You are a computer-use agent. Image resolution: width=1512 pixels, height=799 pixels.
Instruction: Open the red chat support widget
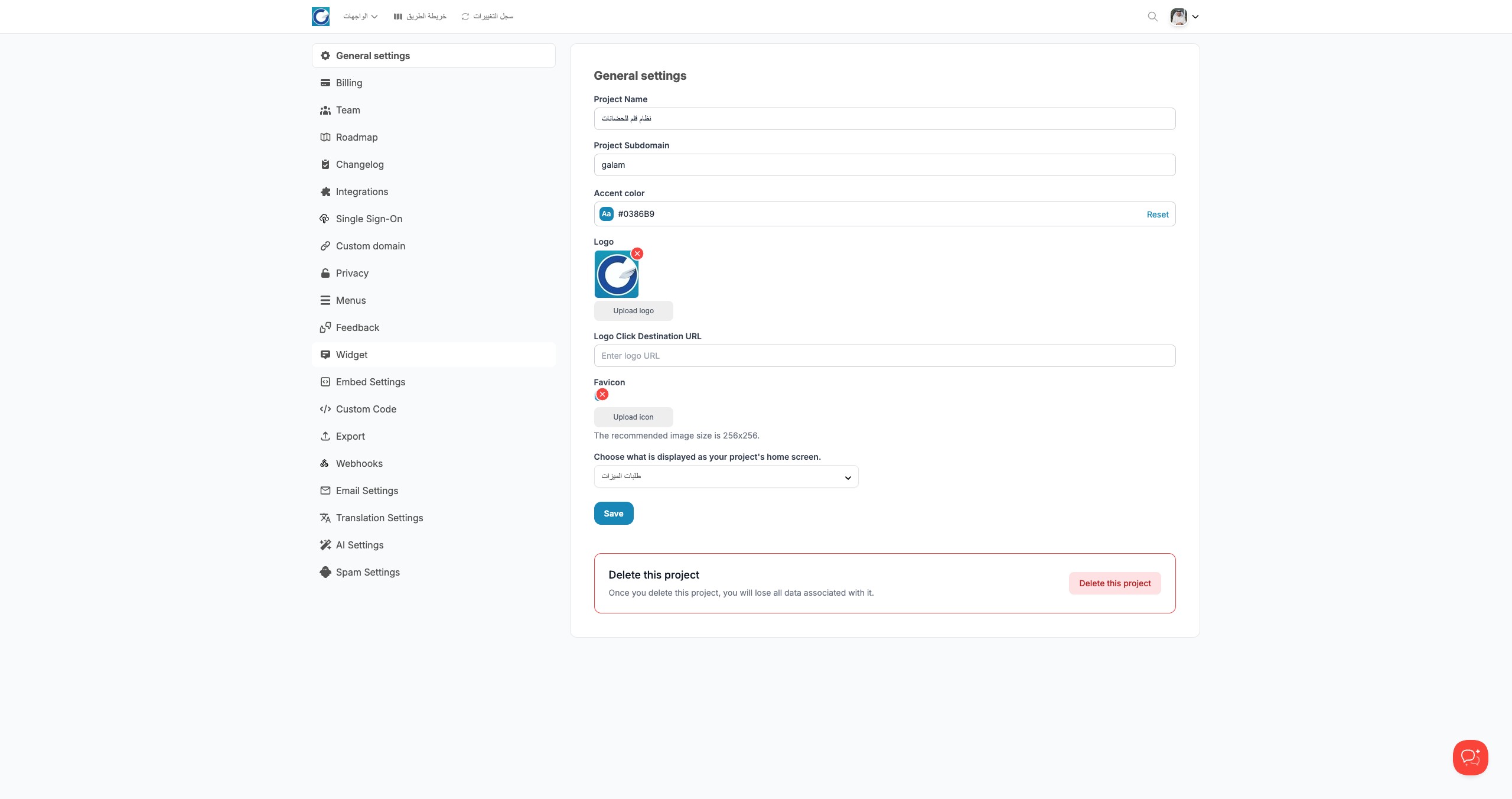(1470, 757)
